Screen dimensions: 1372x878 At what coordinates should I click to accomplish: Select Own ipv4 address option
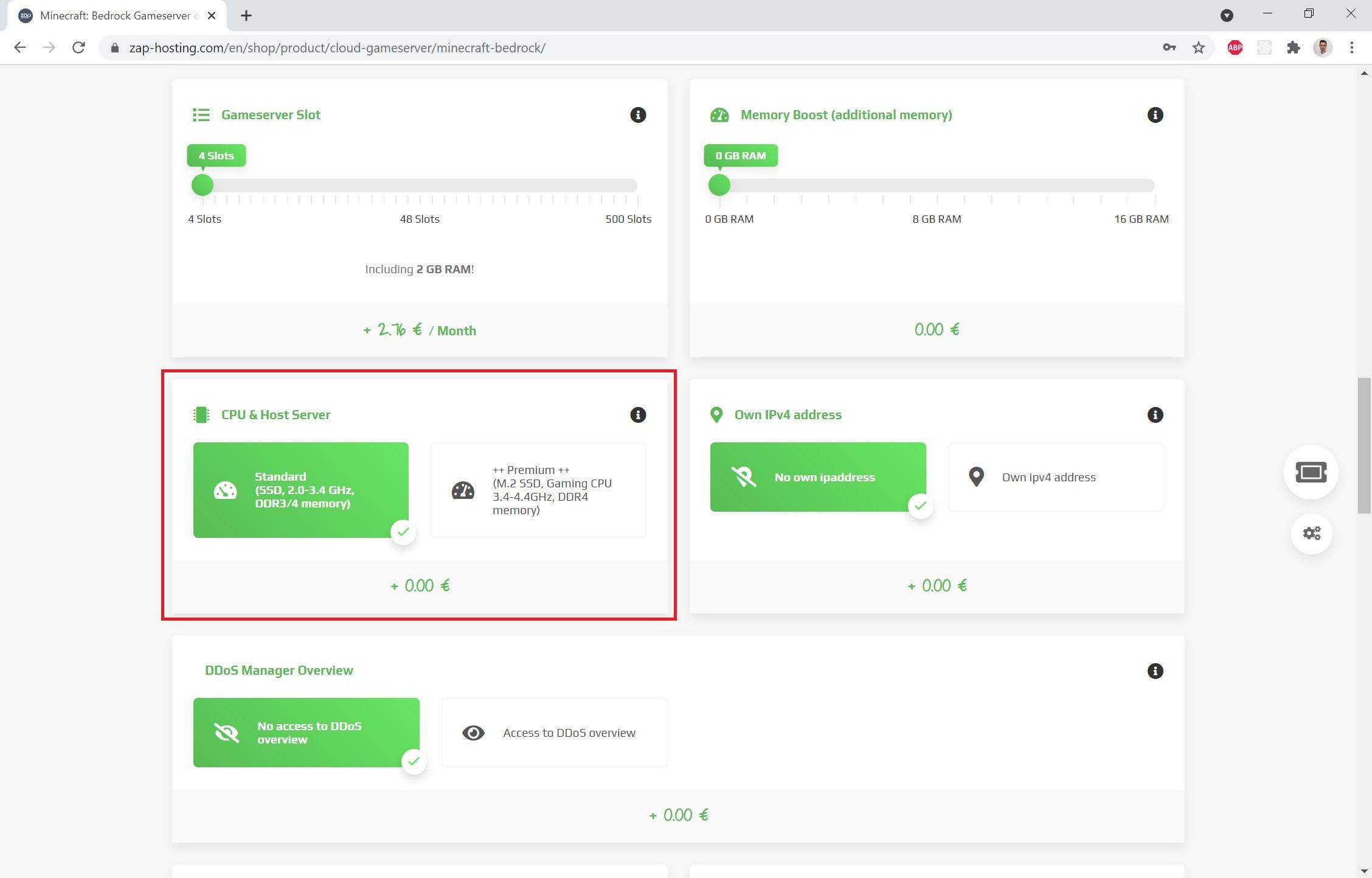(x=1055, y=477)
